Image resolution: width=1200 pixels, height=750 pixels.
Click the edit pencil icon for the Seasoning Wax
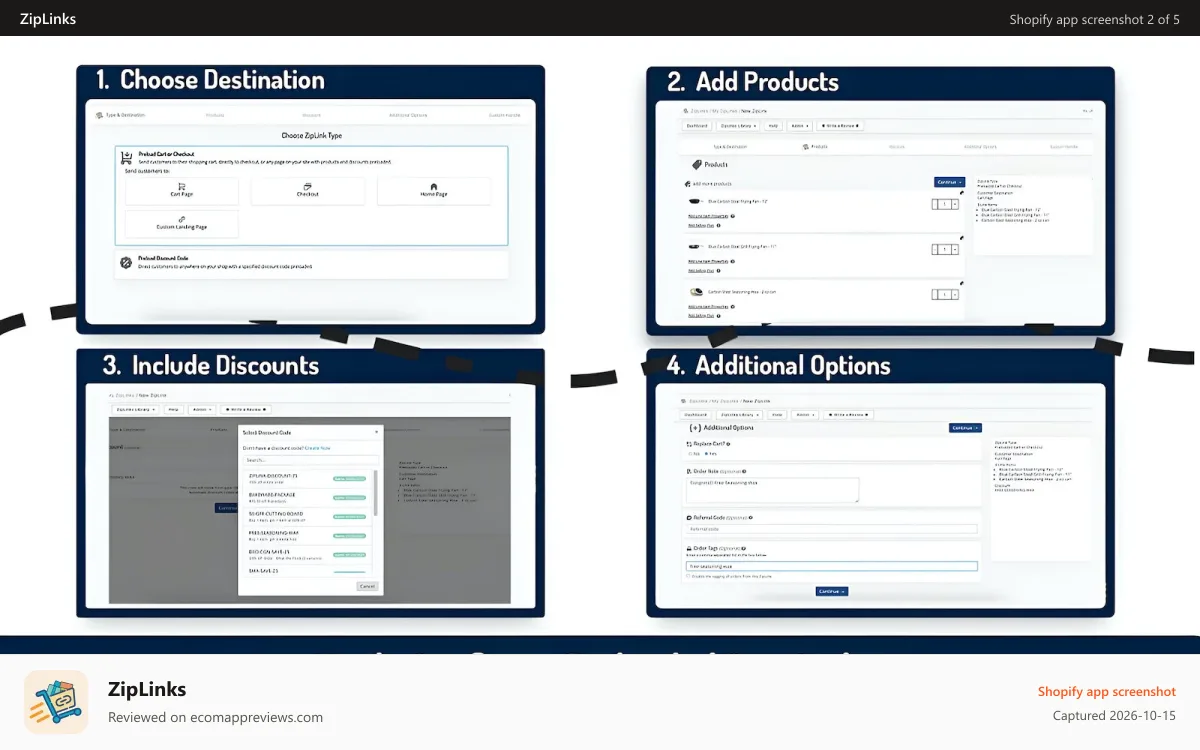coord(962,283)
